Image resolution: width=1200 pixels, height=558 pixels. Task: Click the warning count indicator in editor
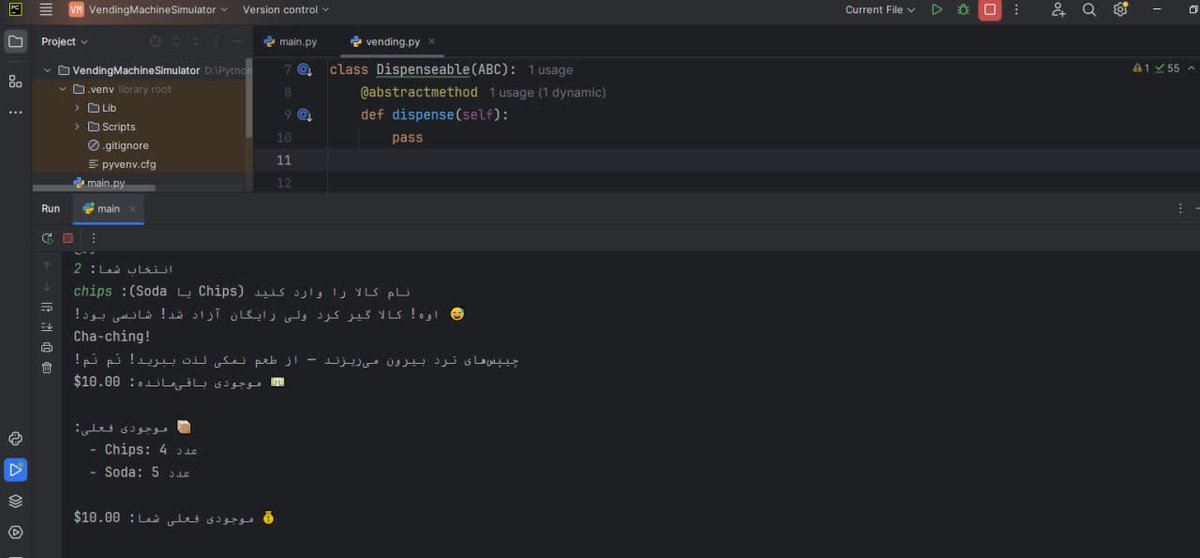1141,68
